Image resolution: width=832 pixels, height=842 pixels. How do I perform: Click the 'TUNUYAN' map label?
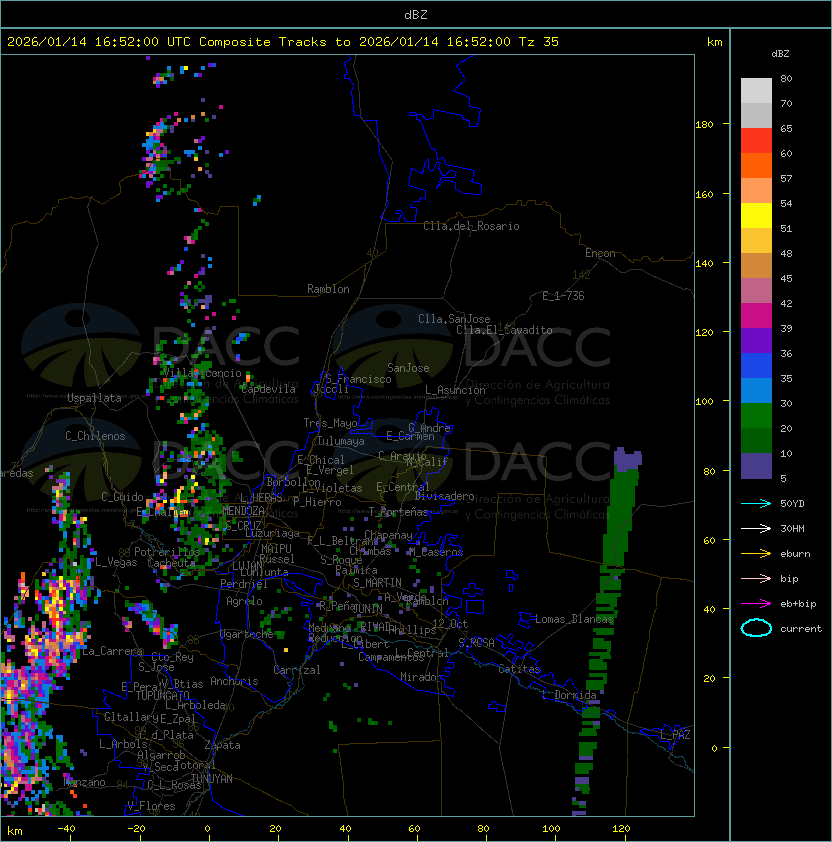(212, 779)
